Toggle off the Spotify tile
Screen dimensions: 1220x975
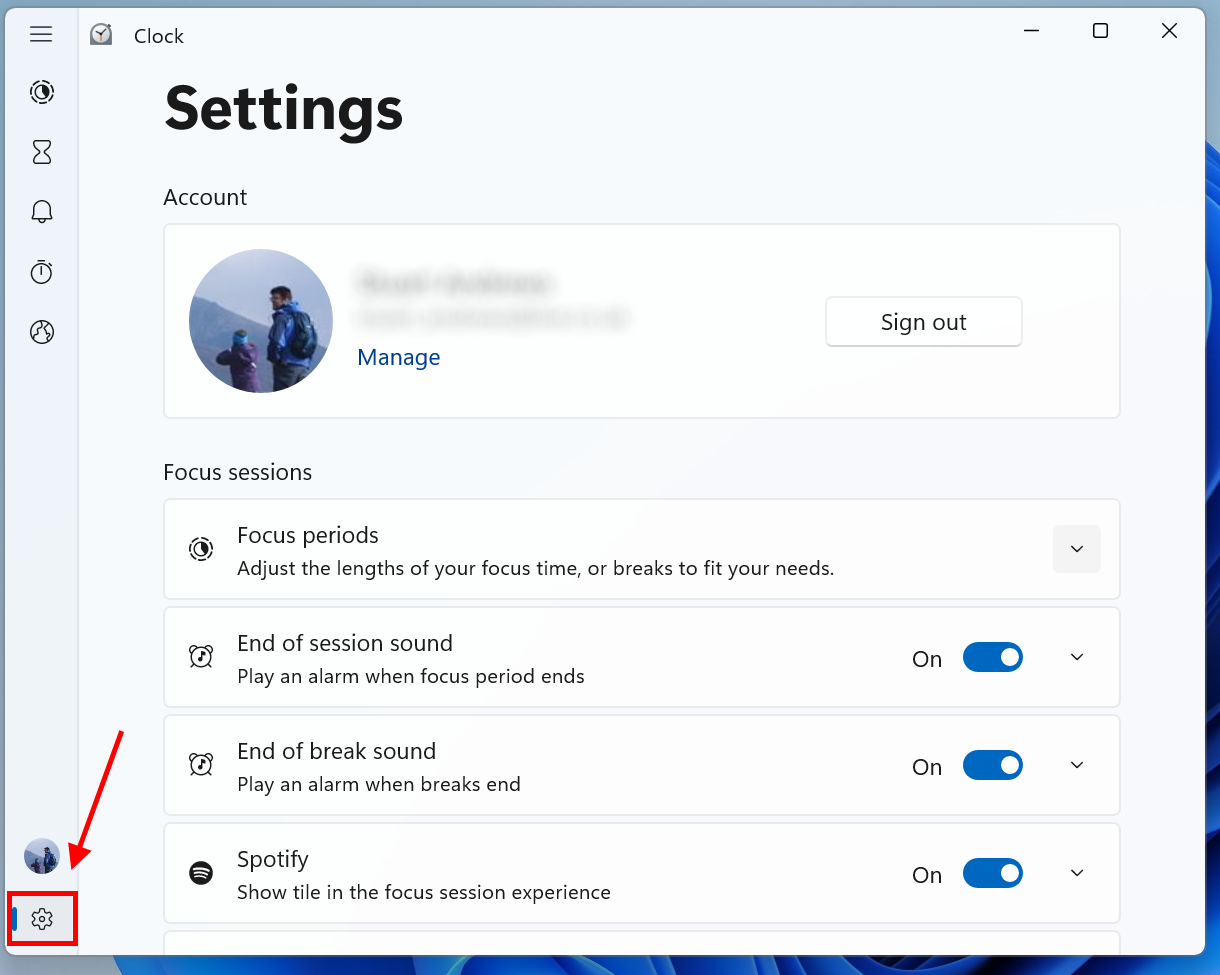tap(992, 873)
